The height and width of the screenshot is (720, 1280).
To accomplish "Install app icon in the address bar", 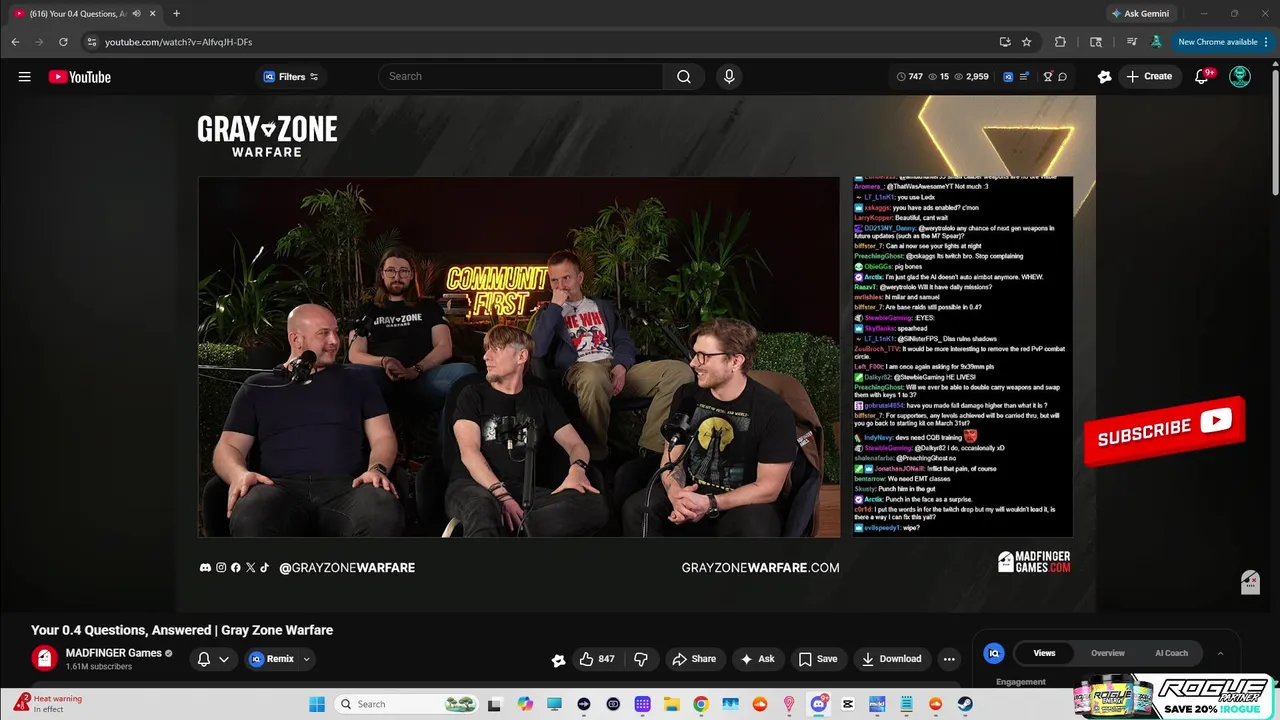I will coord(1005,42).
